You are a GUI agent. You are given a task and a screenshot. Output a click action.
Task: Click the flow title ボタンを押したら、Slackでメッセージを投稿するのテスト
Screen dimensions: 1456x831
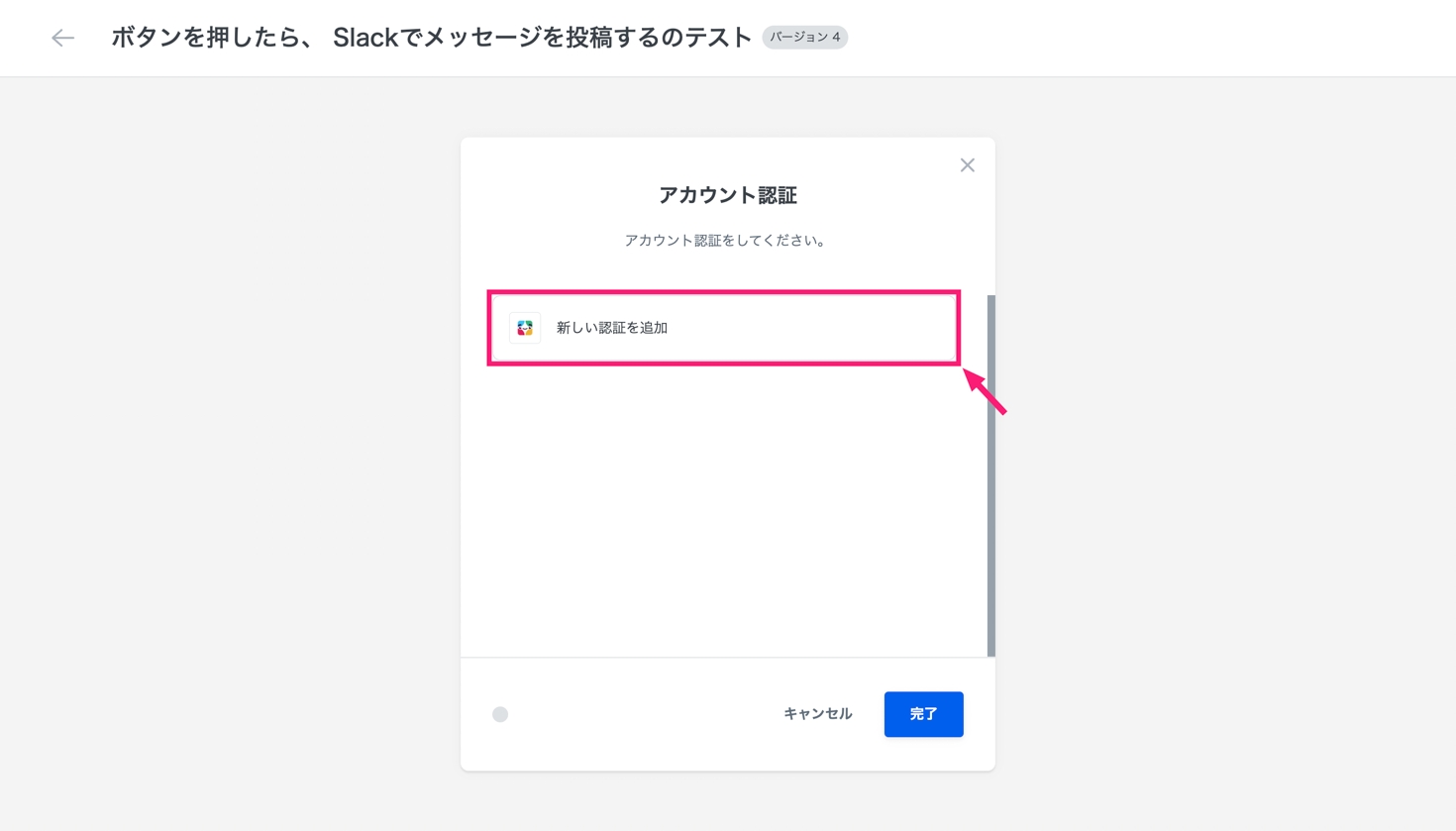(x=431, y=38)
